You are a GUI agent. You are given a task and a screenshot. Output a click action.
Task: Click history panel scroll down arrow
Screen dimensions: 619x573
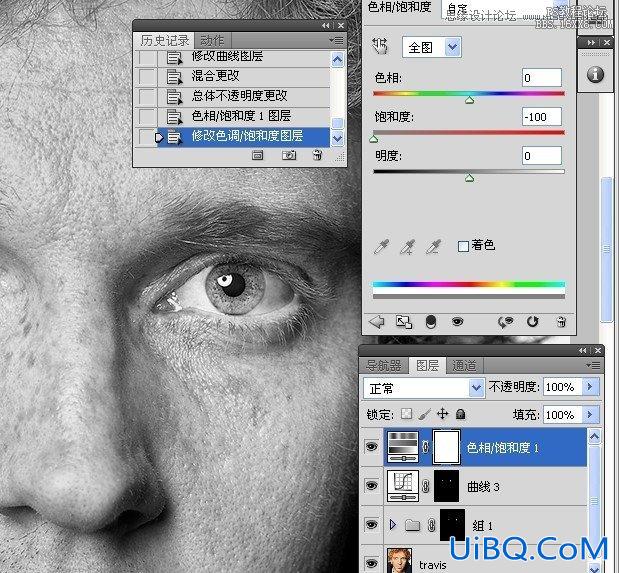click(x=338, y=139)
